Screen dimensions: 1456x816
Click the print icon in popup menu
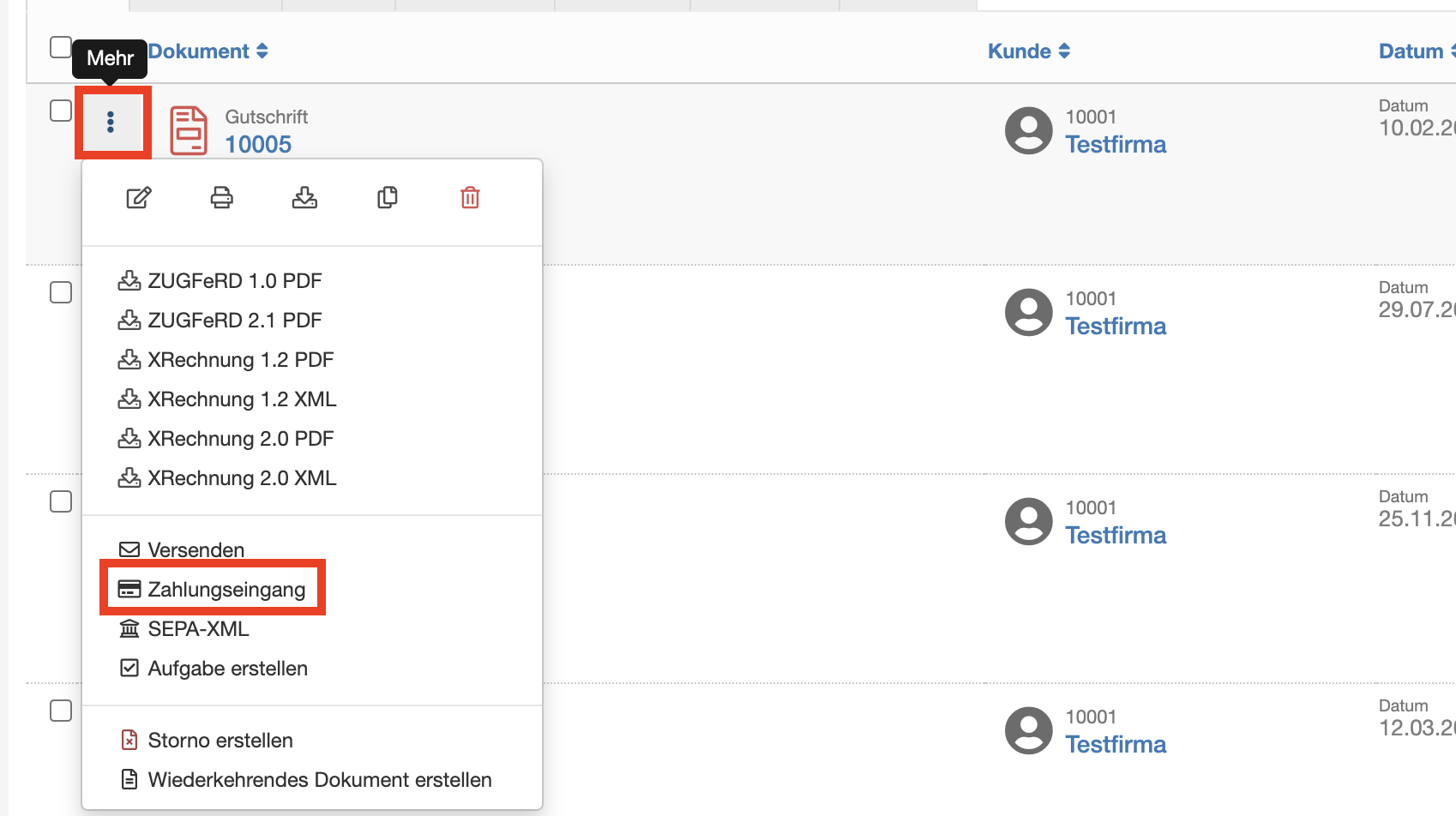(221, 198)
